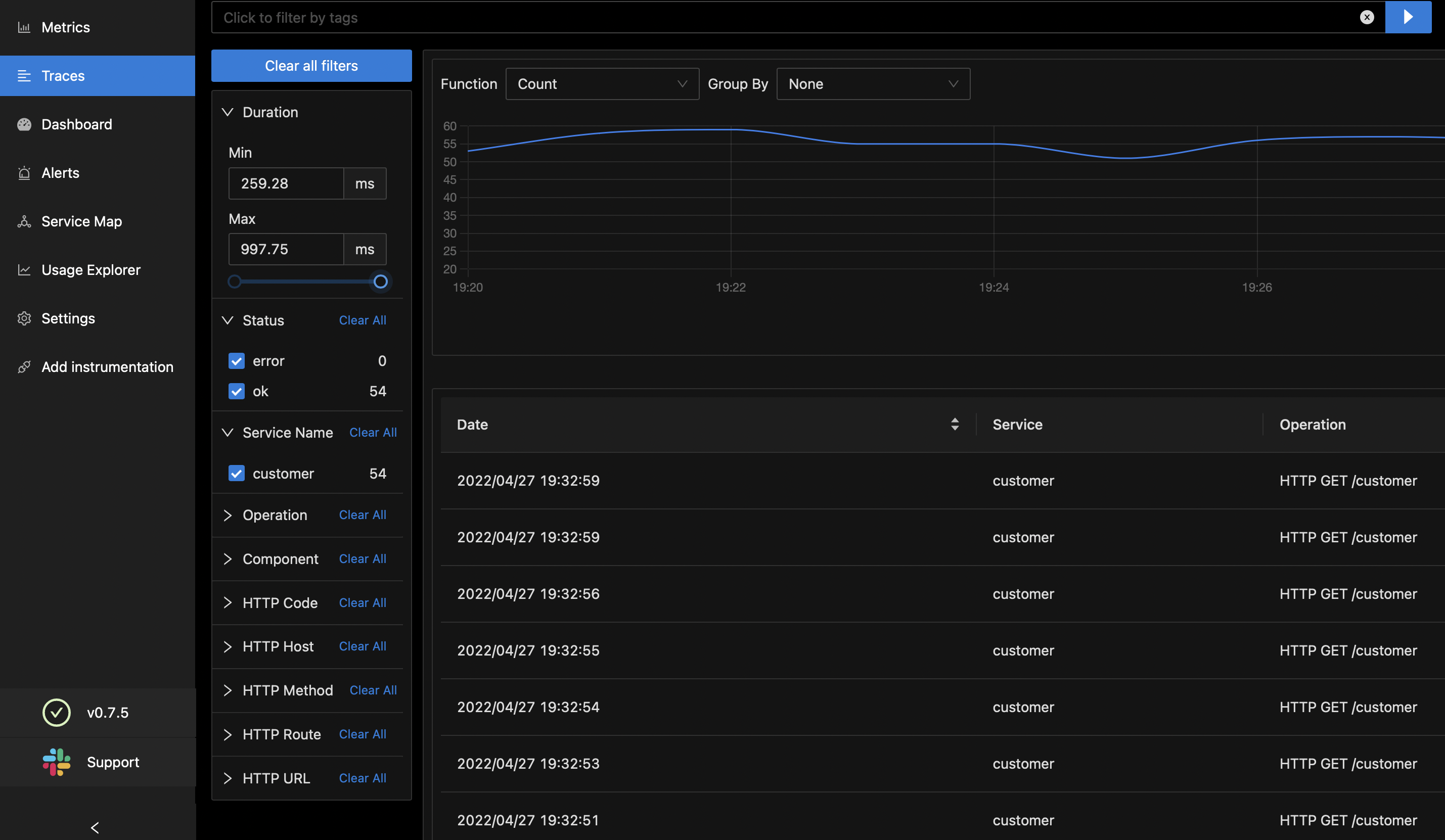The height and width of the screenshot is (840, 1445).
Task: Open Usage Explorer
Action: point(91,270)
